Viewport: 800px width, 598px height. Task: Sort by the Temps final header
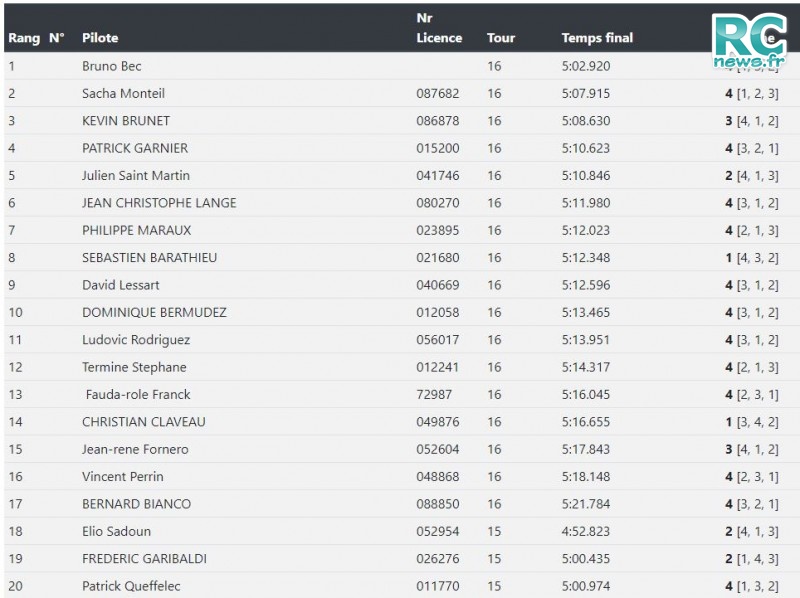(x=597, y=38)
